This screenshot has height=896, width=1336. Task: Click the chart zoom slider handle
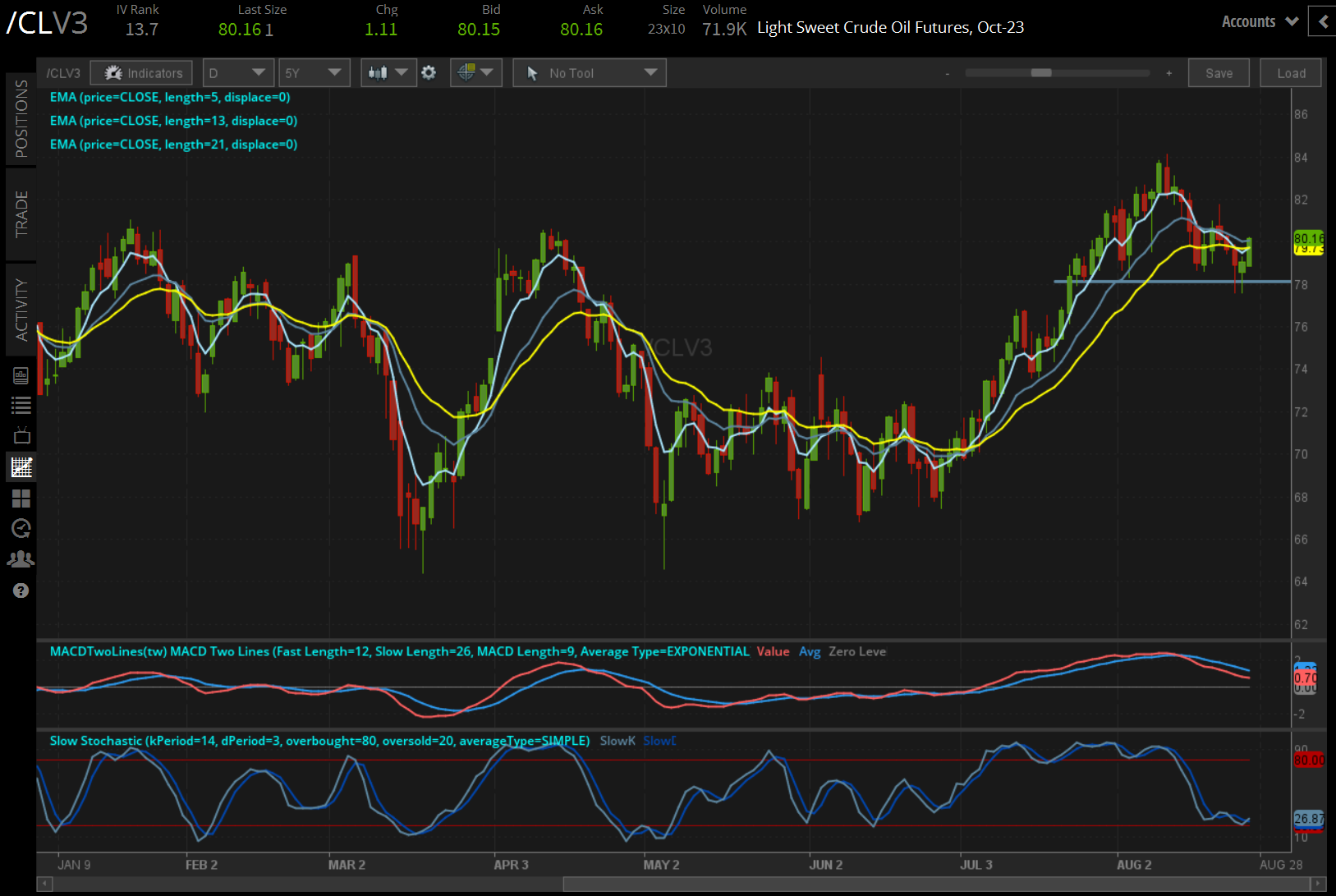(x=1041, y=73)
